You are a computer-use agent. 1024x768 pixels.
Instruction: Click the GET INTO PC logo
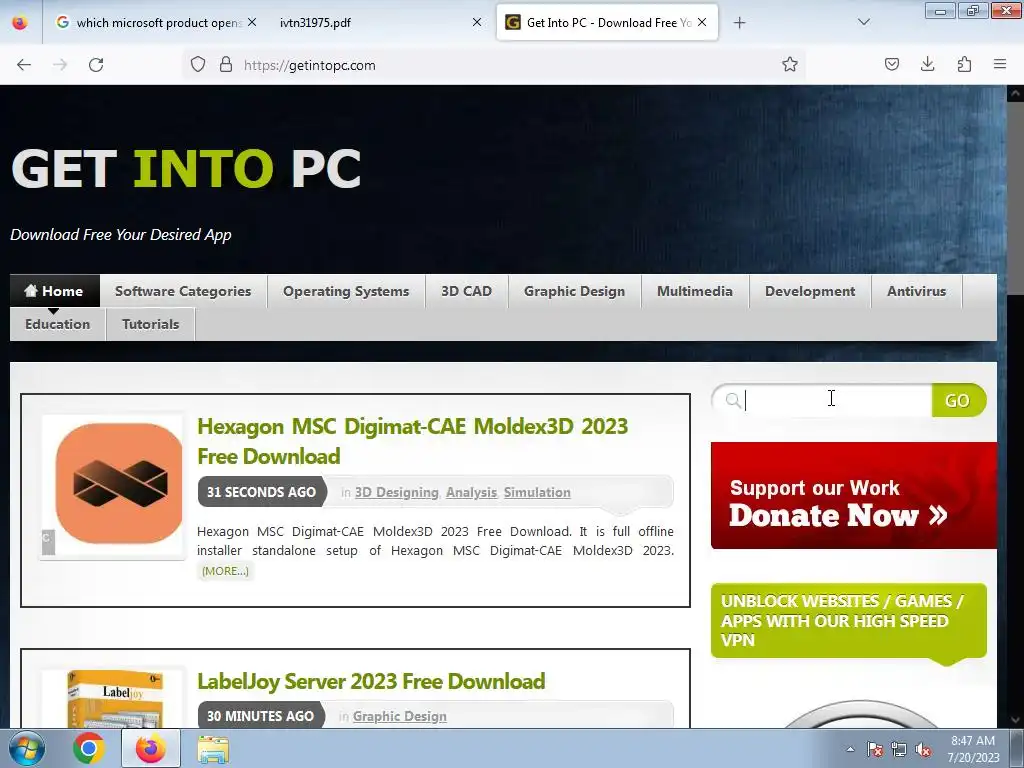[x=186, y=168]
